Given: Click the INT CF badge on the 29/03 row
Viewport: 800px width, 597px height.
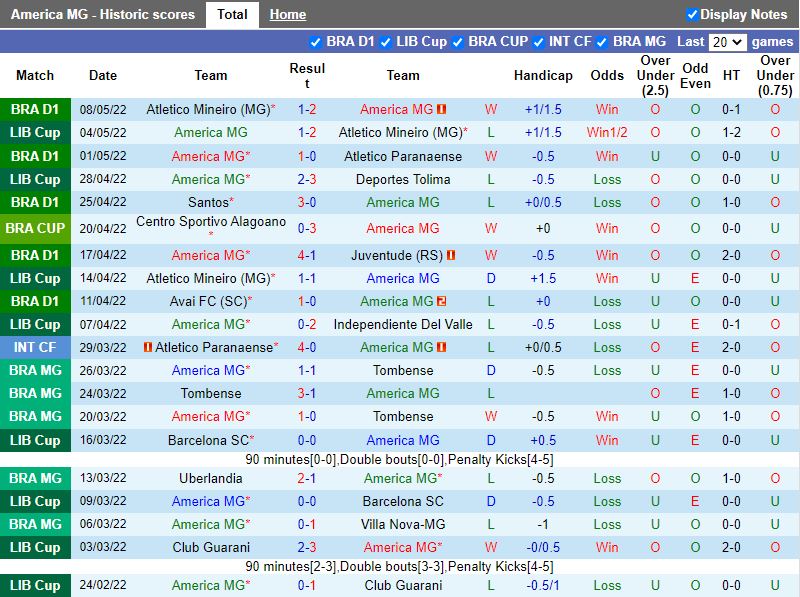Looking at the screenshot, I should pyautogui.click(x=36, y=347).
